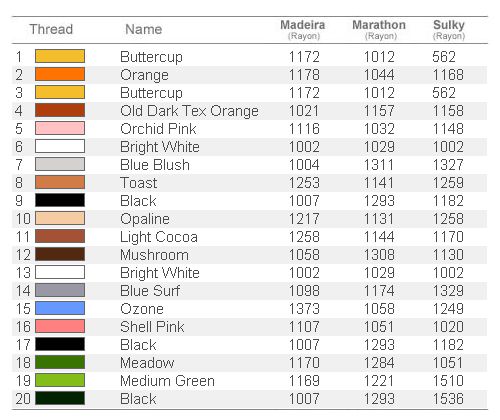
Task: Click Madeira number 1373 for Ozone
Action: [304, 309]
